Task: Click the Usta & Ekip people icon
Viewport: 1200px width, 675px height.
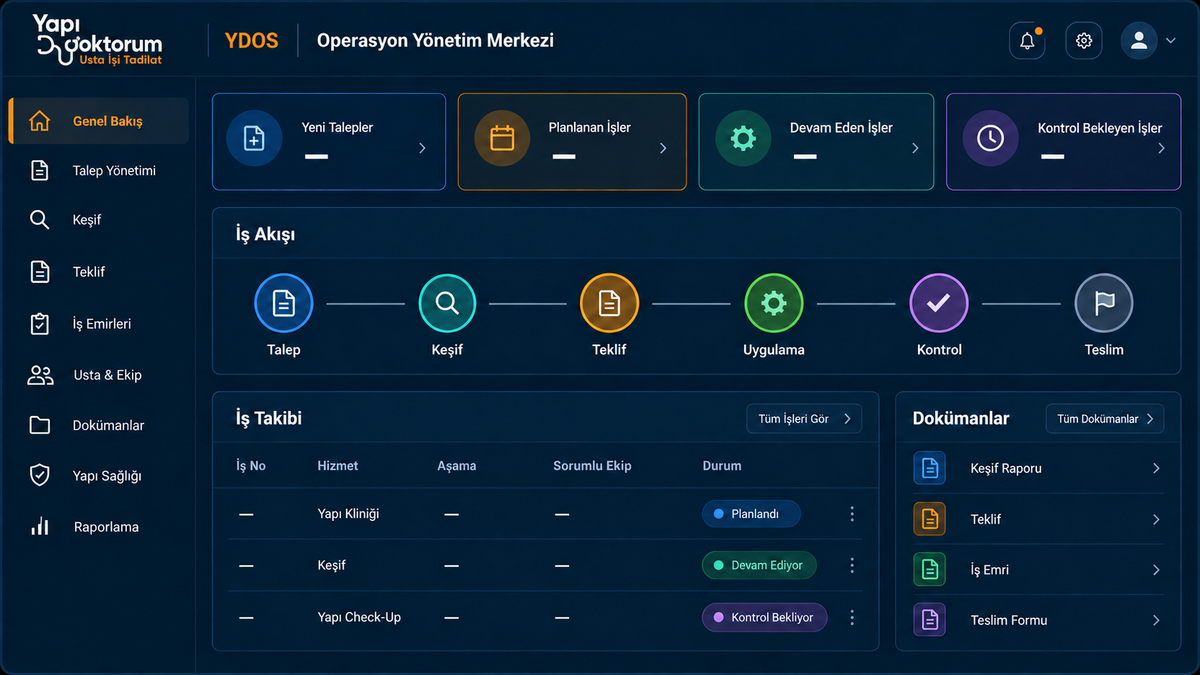Action: 40,375
